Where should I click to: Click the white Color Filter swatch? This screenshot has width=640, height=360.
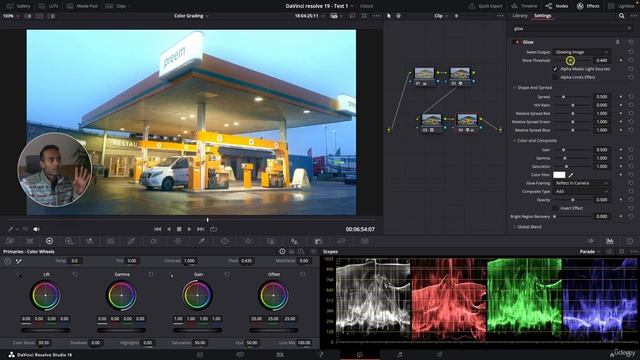[x=559, y=175]
